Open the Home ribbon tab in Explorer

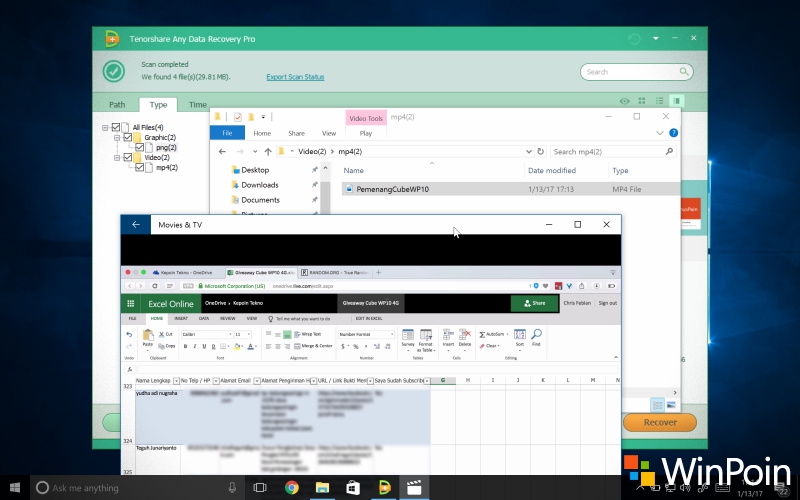[x=262, y=133]
